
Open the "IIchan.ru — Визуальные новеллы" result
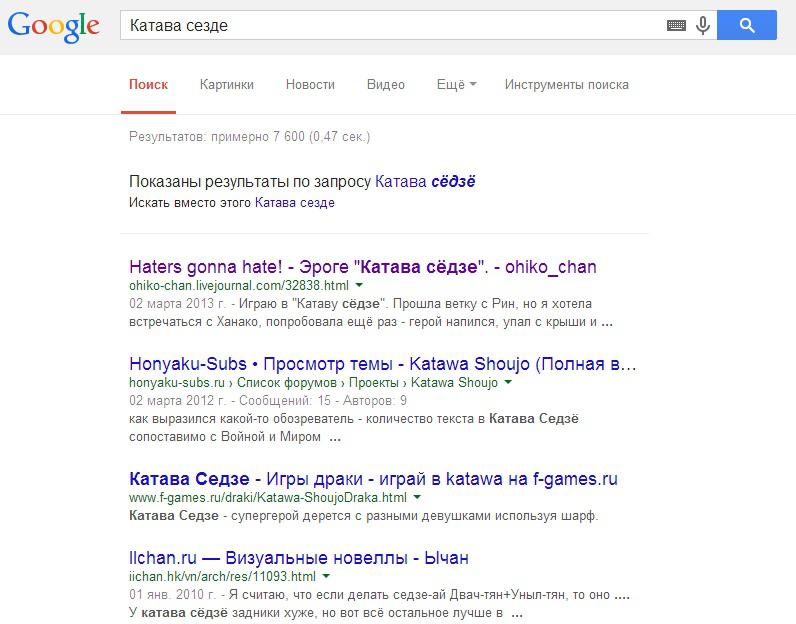coord(298,557)
